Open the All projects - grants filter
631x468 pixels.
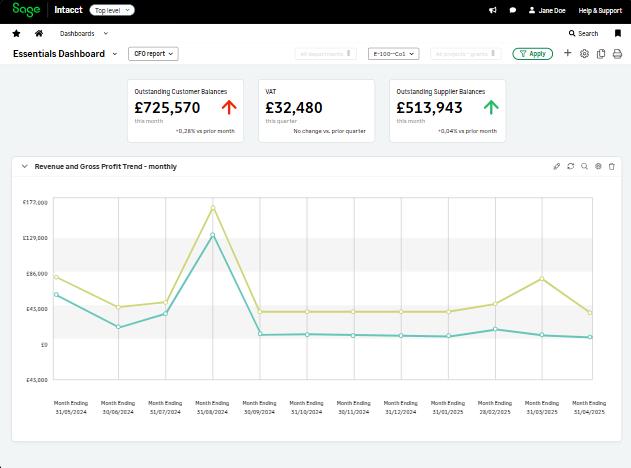466,54
